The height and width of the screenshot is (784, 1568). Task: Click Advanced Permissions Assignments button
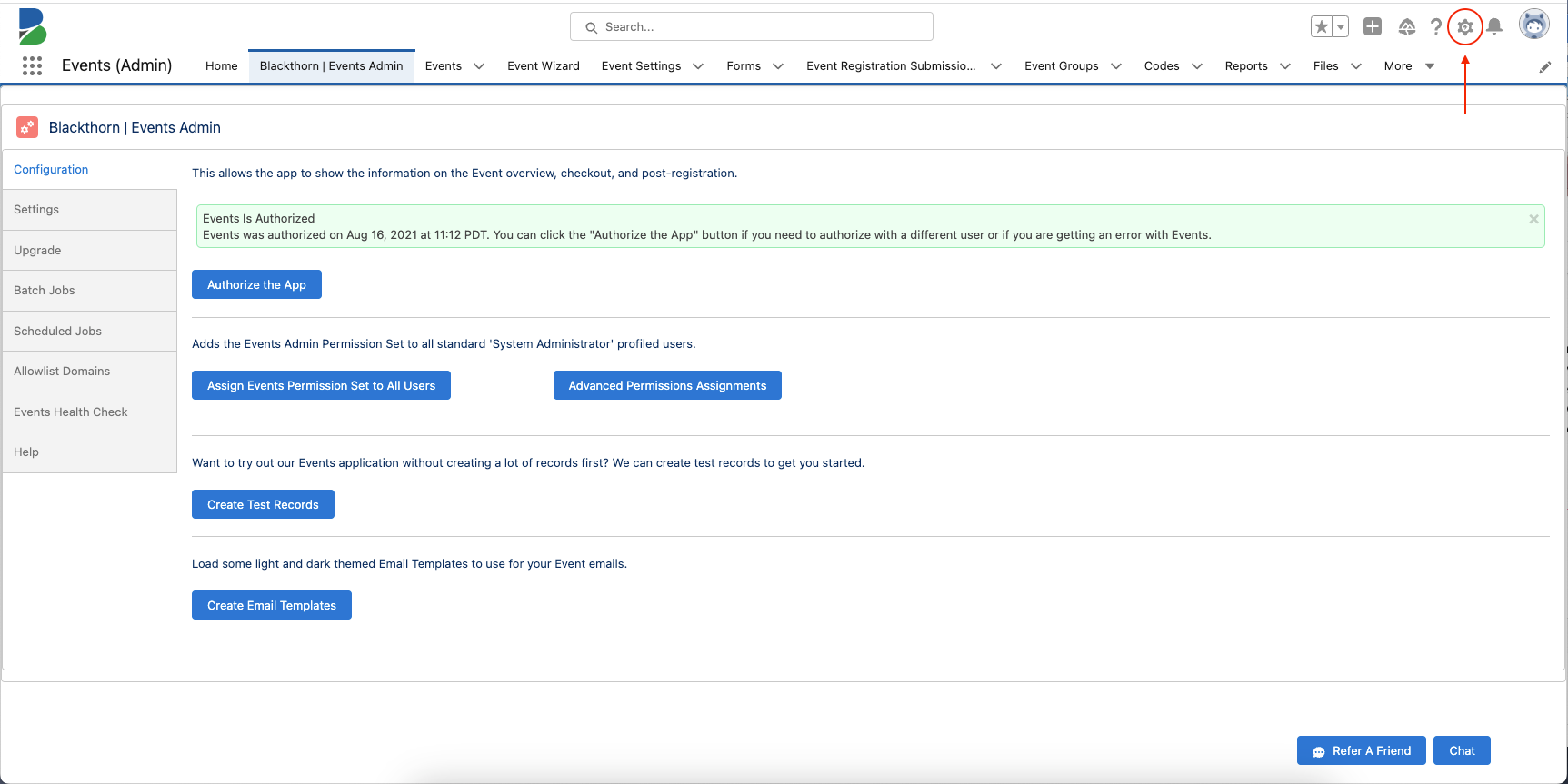tap(667, 385)
